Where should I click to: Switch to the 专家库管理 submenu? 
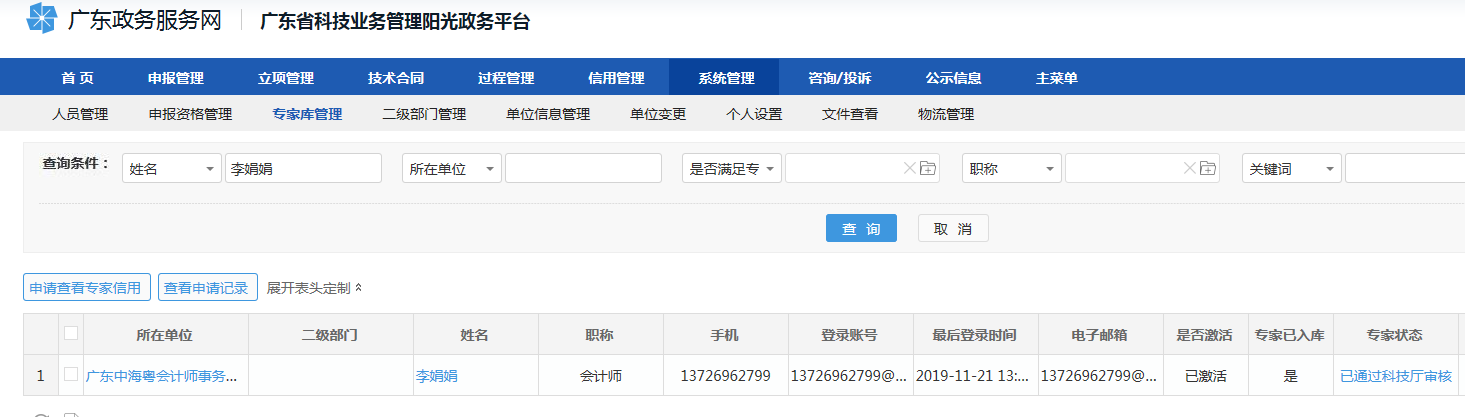coord(307,114)
